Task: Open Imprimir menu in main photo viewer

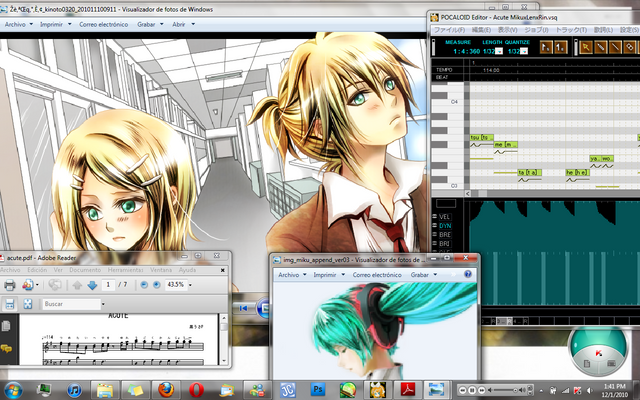Action: 56,24
